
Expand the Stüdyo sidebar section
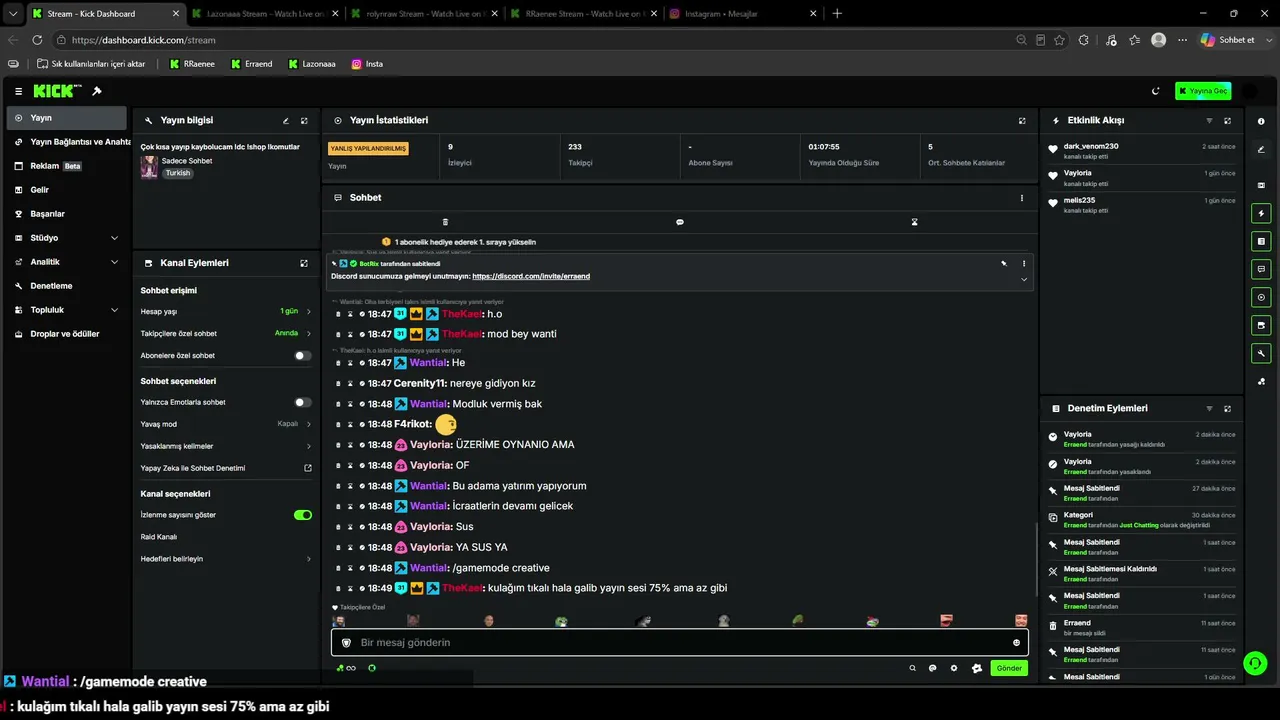coord(66,238)
